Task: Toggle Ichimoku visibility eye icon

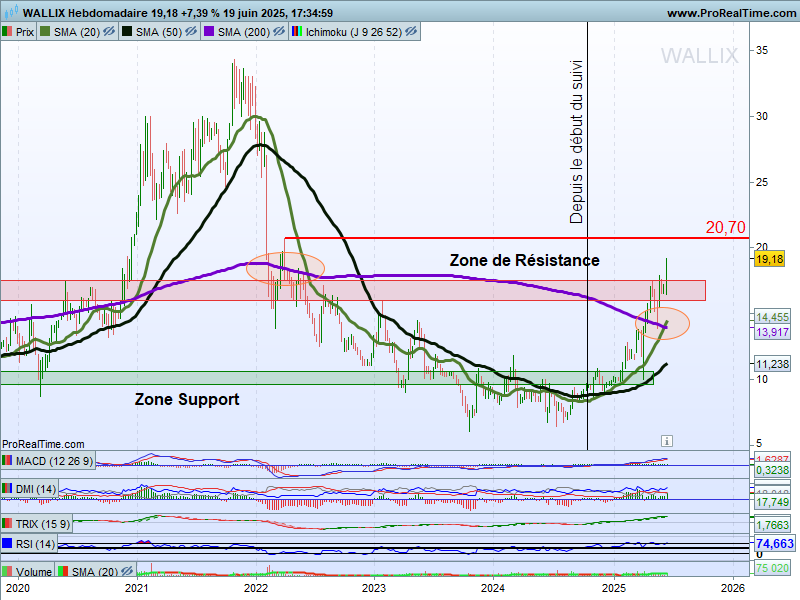Action: pyautogui.click(x=411, y=32)
